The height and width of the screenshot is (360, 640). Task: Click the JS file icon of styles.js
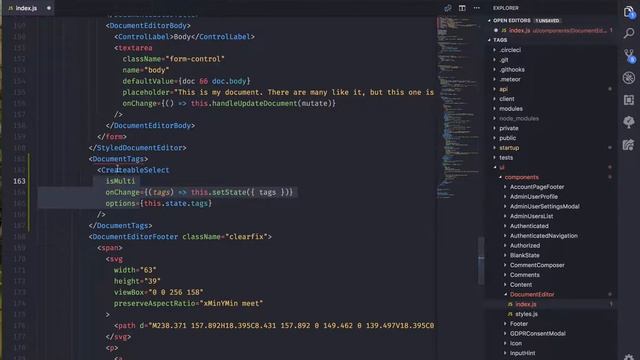510,314
